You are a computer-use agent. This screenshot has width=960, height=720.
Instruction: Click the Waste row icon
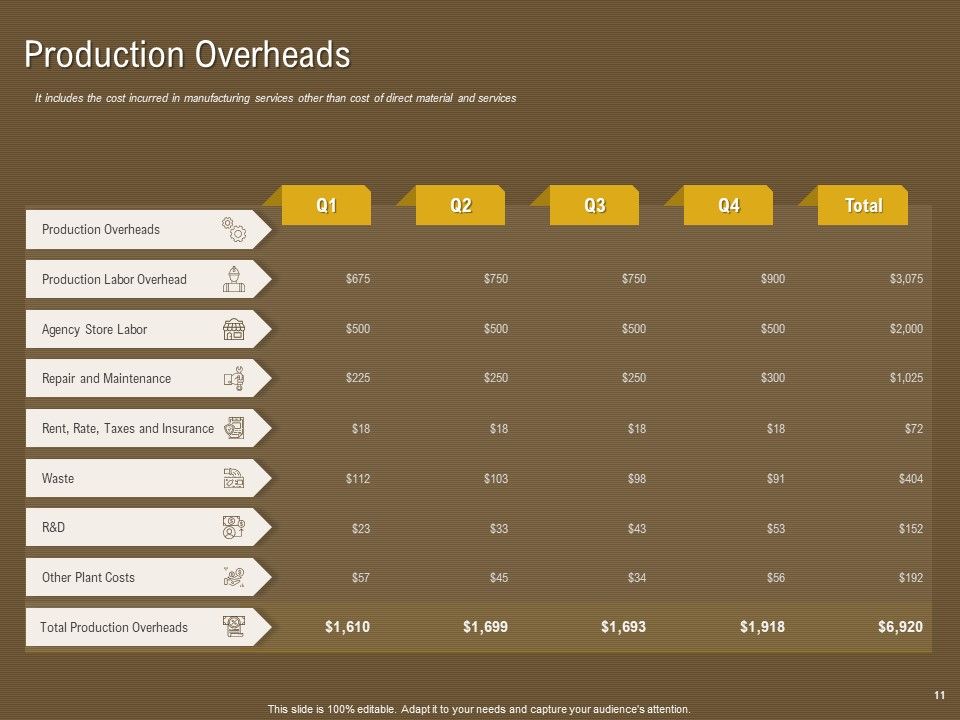coord(233,478)
